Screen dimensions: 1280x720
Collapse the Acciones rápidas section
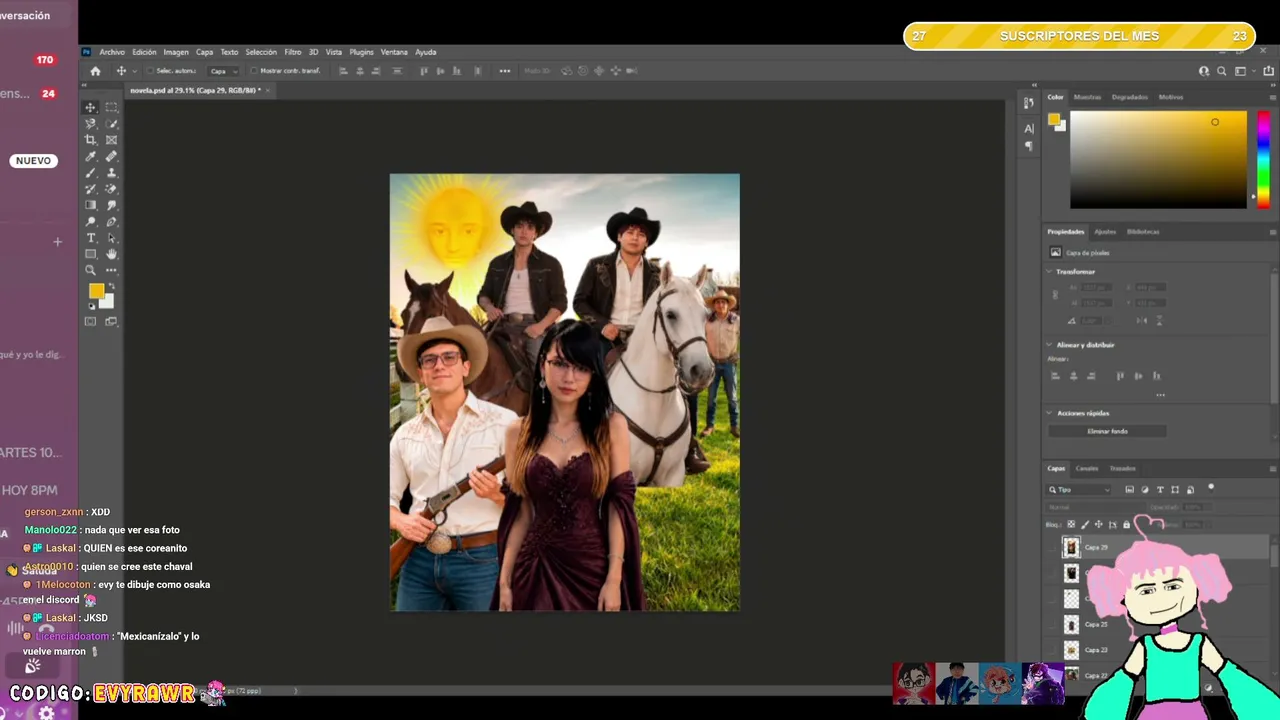point(1050,413)
